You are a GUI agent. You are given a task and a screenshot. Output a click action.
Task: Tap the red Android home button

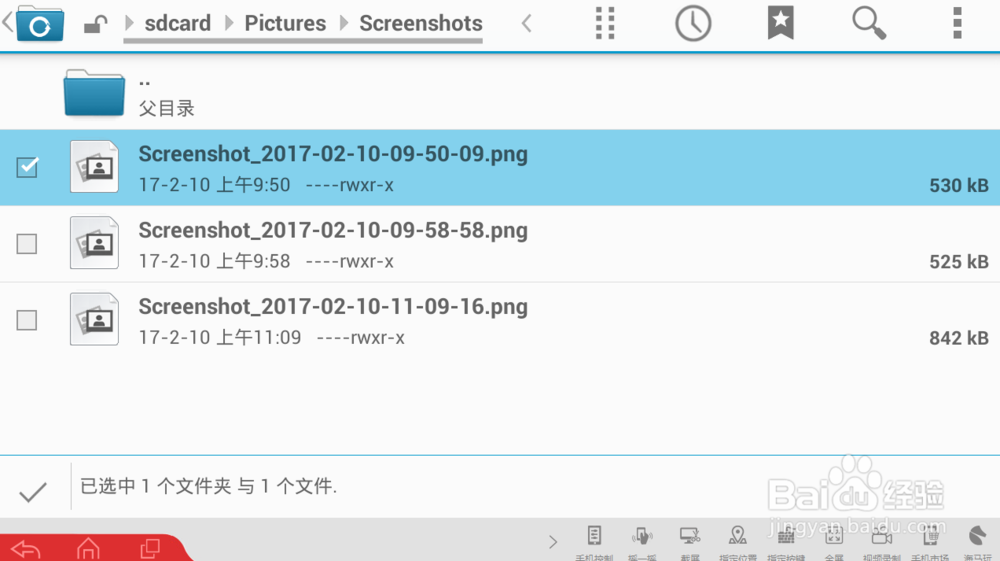pyautogui.click(x=88, y=548)
